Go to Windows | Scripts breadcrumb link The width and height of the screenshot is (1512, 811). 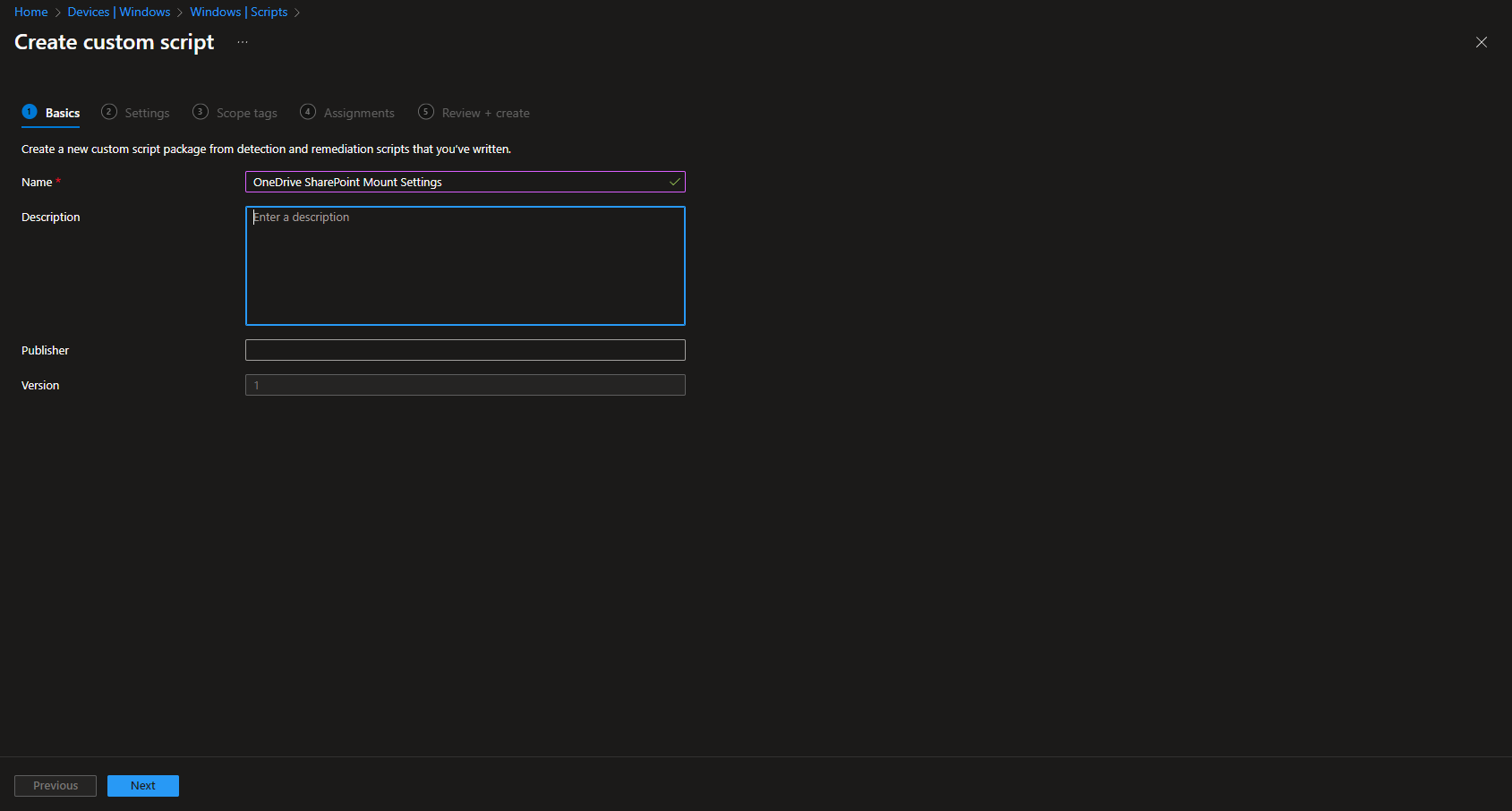tap(239, 12)
